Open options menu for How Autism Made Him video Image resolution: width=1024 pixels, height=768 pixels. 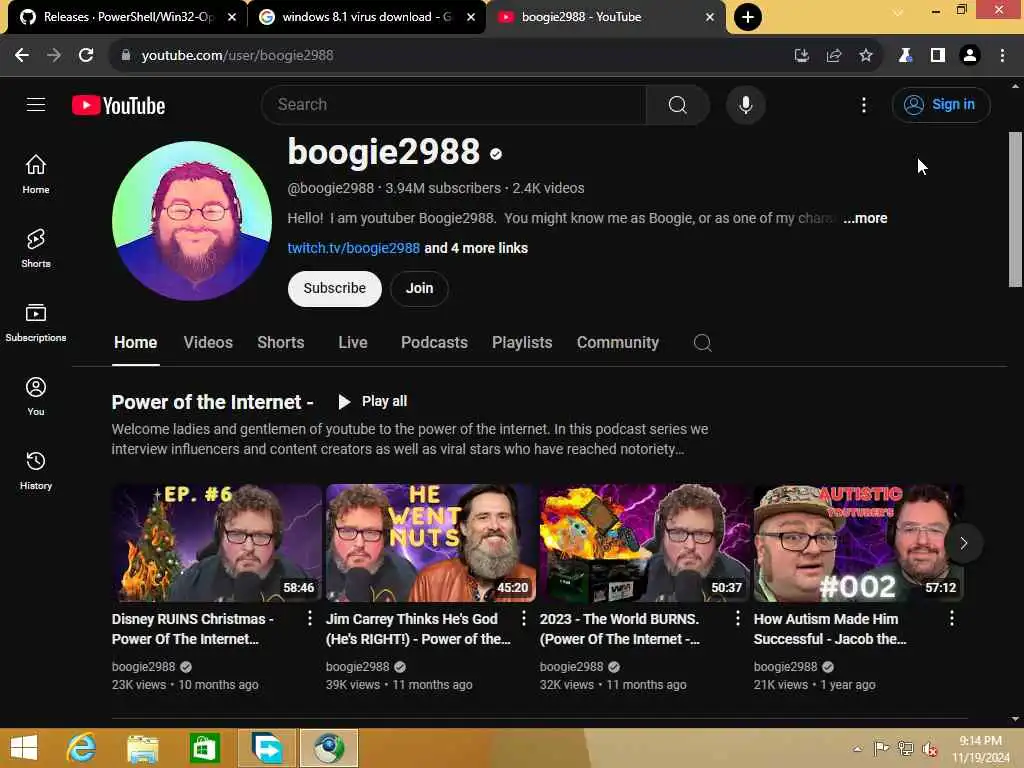tap(952, 618)
